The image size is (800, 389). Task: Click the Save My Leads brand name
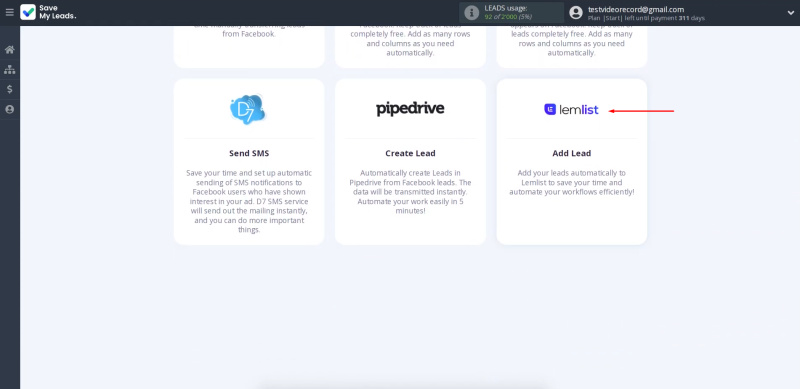click(58, 12)
